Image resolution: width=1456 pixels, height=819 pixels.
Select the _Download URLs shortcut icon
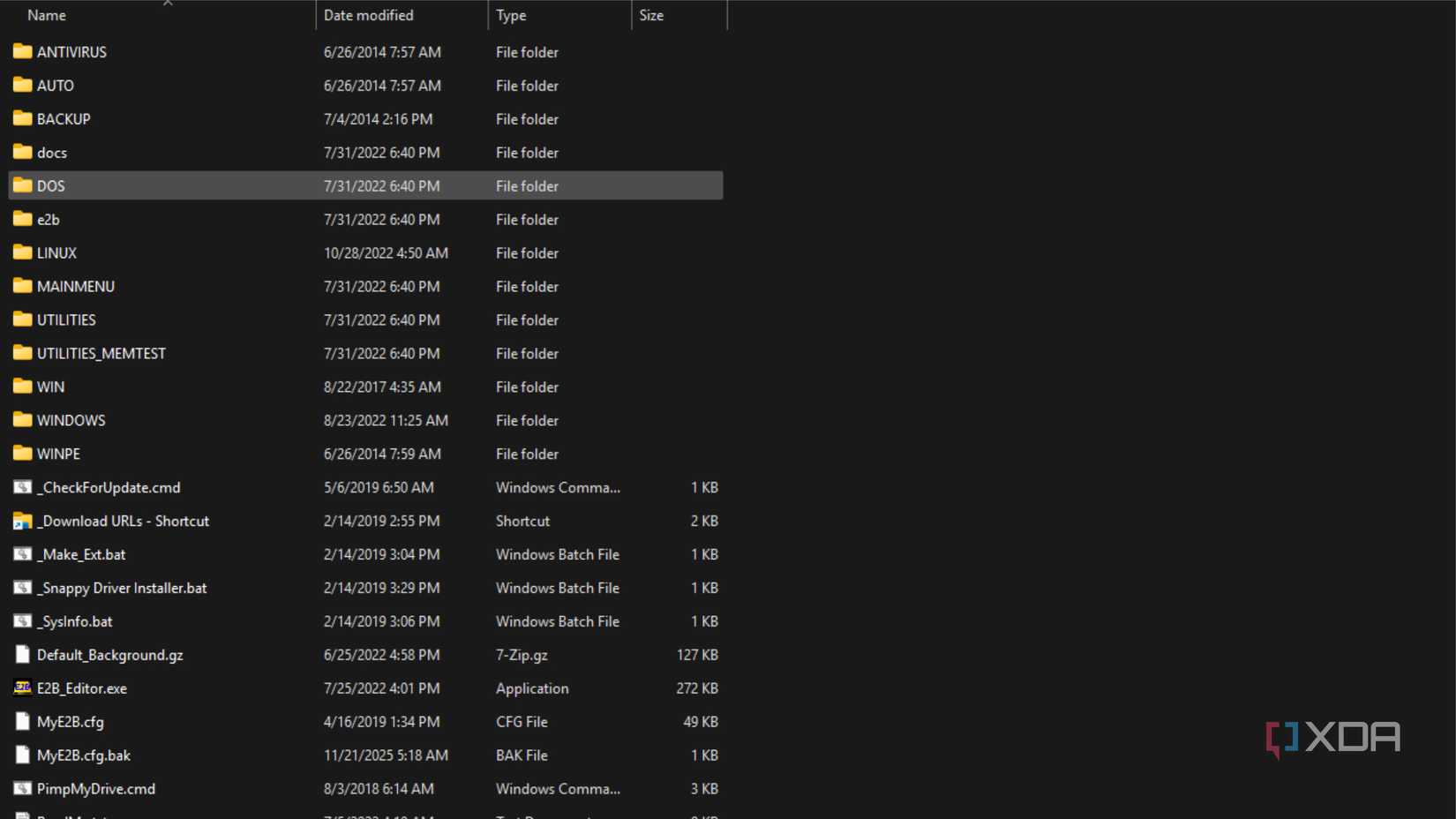coord(23,521)
